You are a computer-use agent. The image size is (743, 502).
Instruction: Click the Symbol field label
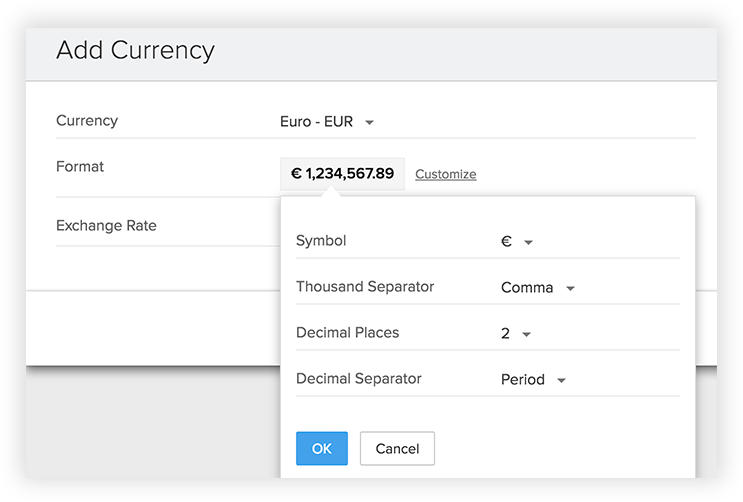321,241
